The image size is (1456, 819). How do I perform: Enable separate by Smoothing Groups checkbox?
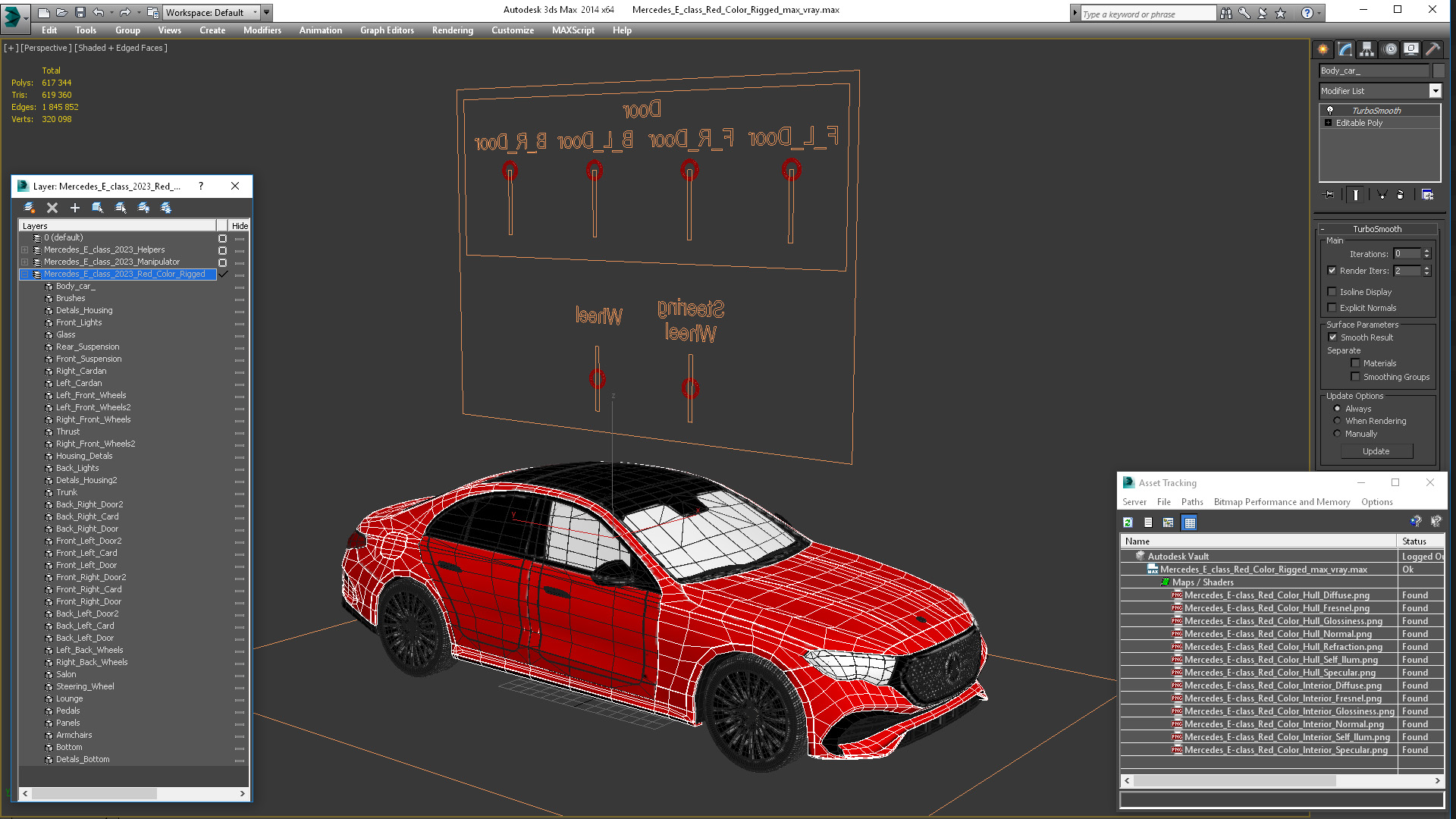click(1355, 377)
